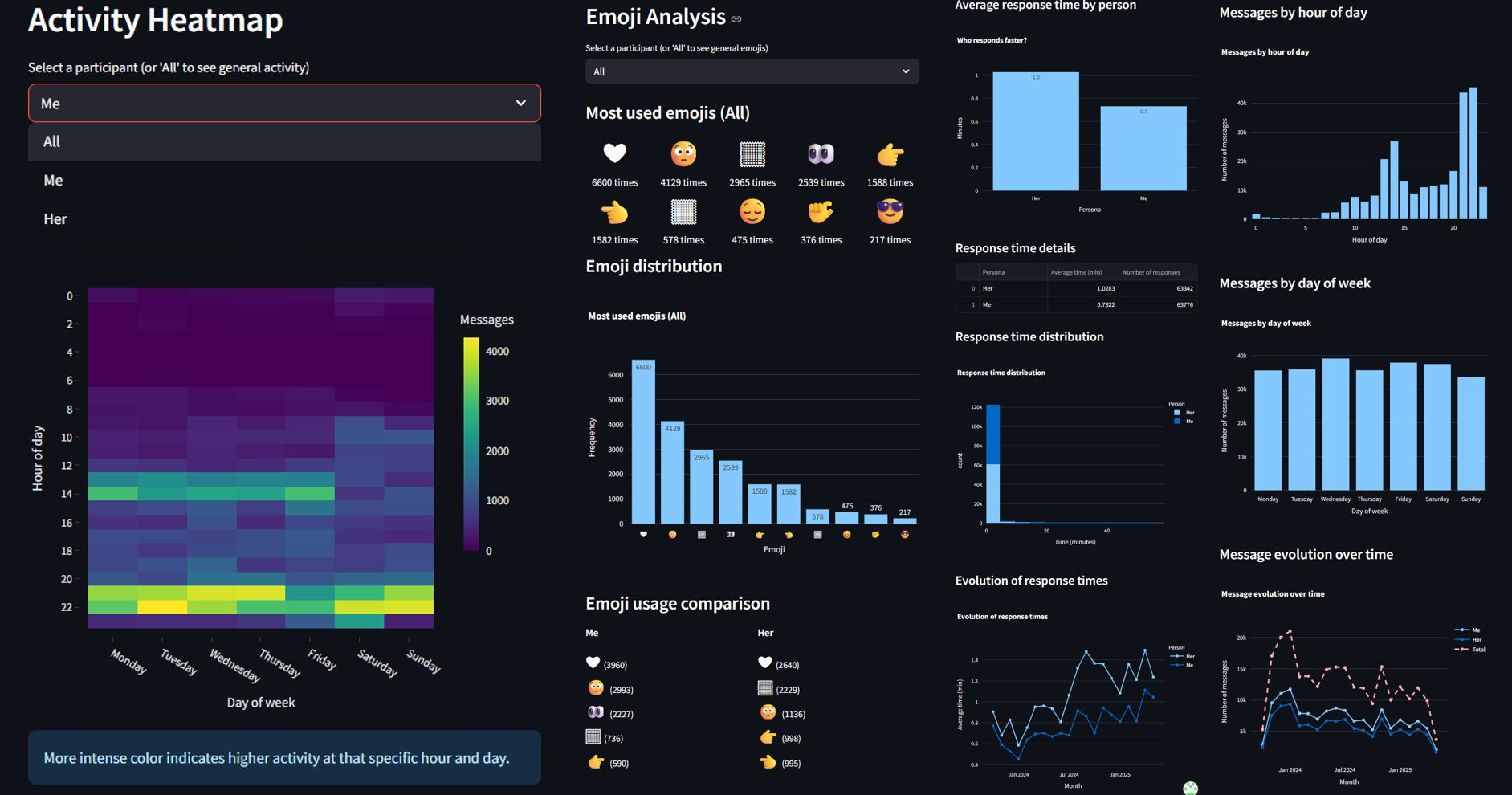Click the table cell showing 63776
The image size is (1512, 795).
click(x=1157, y=304)
